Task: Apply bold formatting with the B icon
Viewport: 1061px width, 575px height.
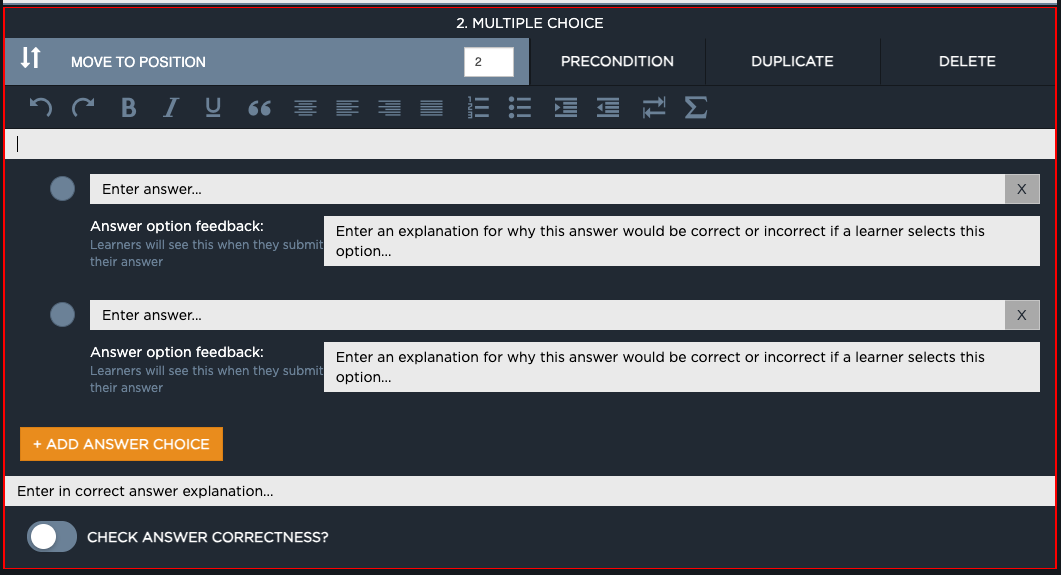Action: pyautogui.click(x=128, y=108)
